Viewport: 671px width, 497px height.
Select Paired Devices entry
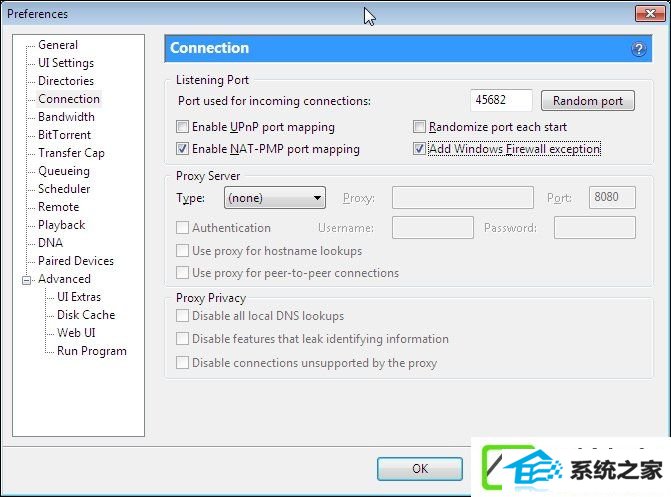(76, 261)
